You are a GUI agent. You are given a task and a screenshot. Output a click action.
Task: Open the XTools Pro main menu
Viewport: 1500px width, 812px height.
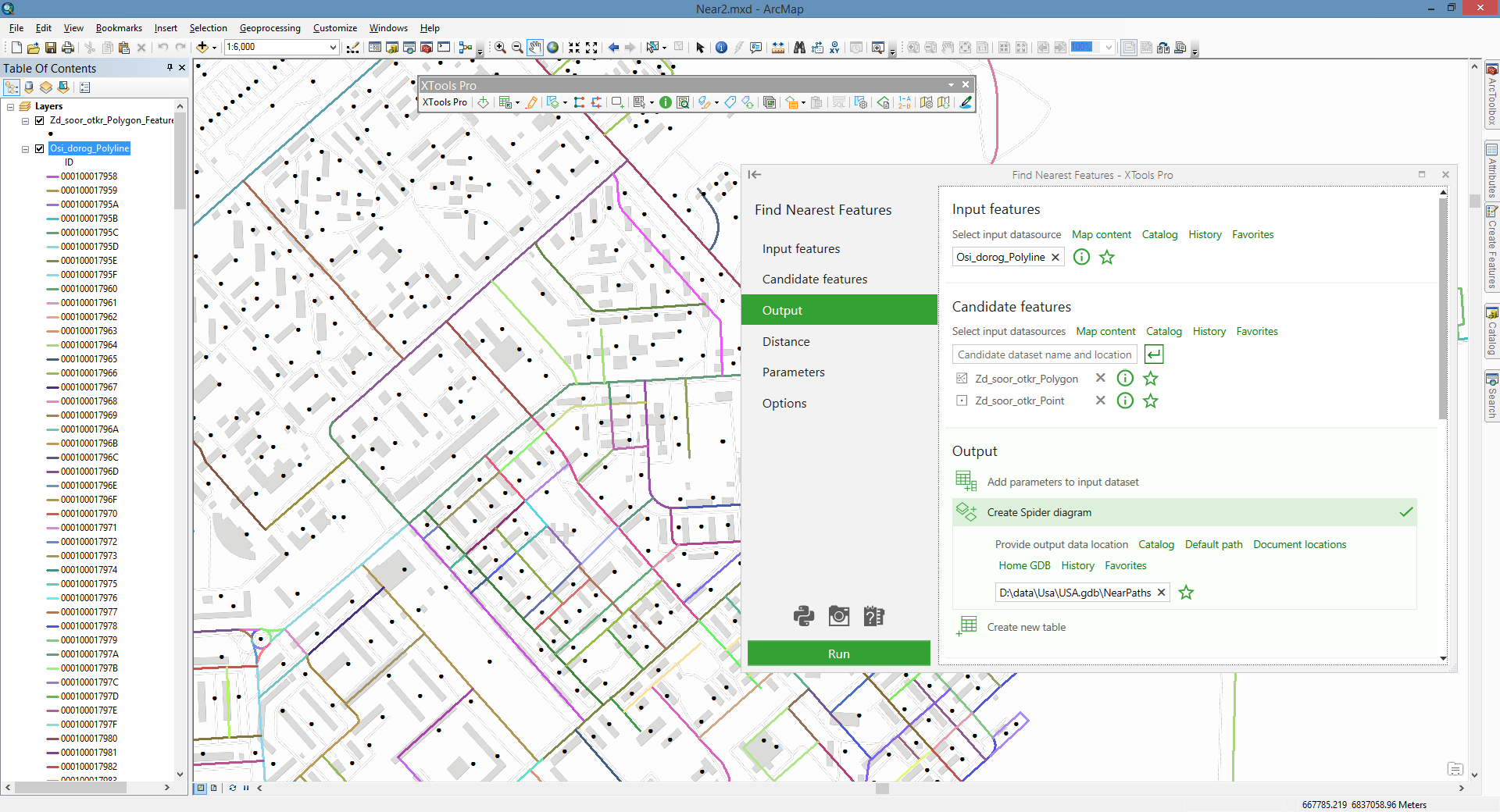445,102
